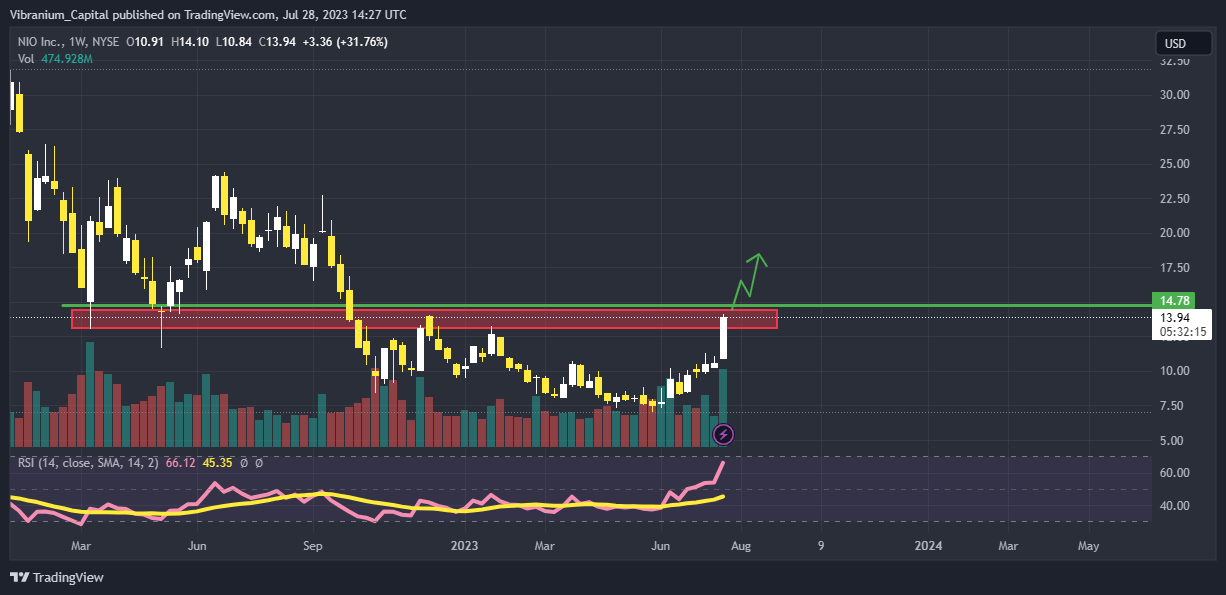The height and width of the screenshot is (595, 1226).
Task: Click the Vol indicator legend label
Action: click(26, 59)
